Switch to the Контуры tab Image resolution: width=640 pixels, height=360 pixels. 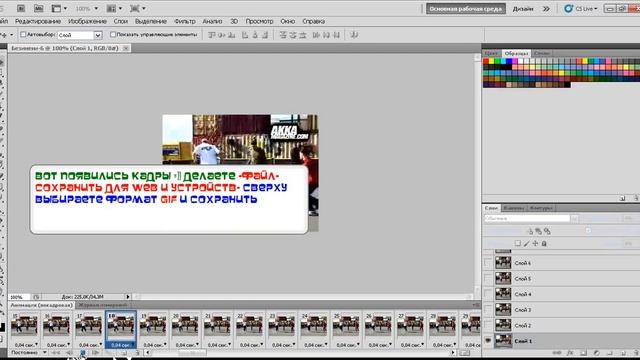click(541, 208)
